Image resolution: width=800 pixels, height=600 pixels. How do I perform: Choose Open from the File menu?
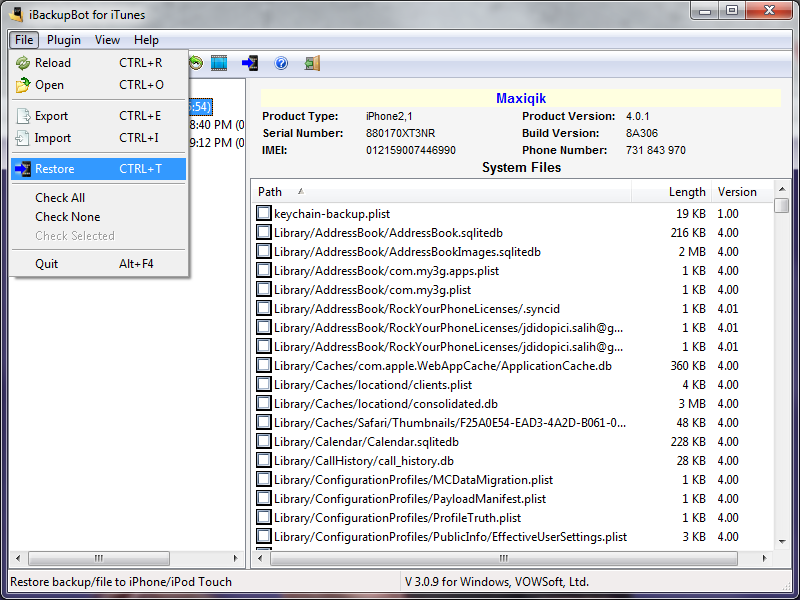click(98, 85)
